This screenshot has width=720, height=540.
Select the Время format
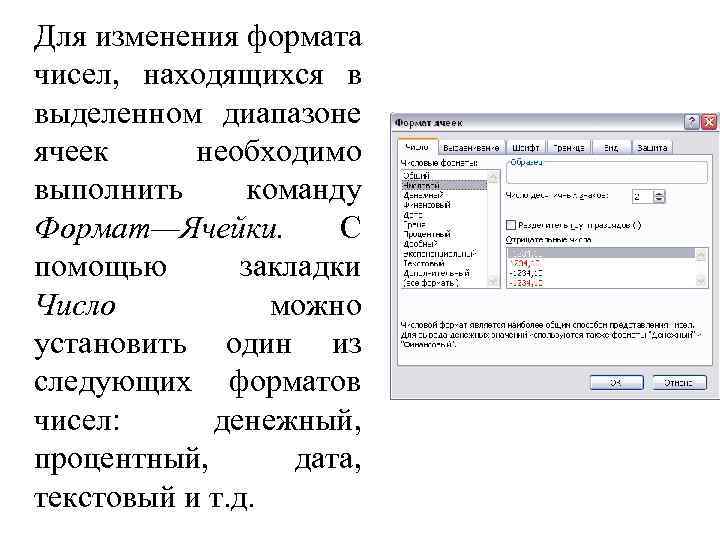coord(444,225)
